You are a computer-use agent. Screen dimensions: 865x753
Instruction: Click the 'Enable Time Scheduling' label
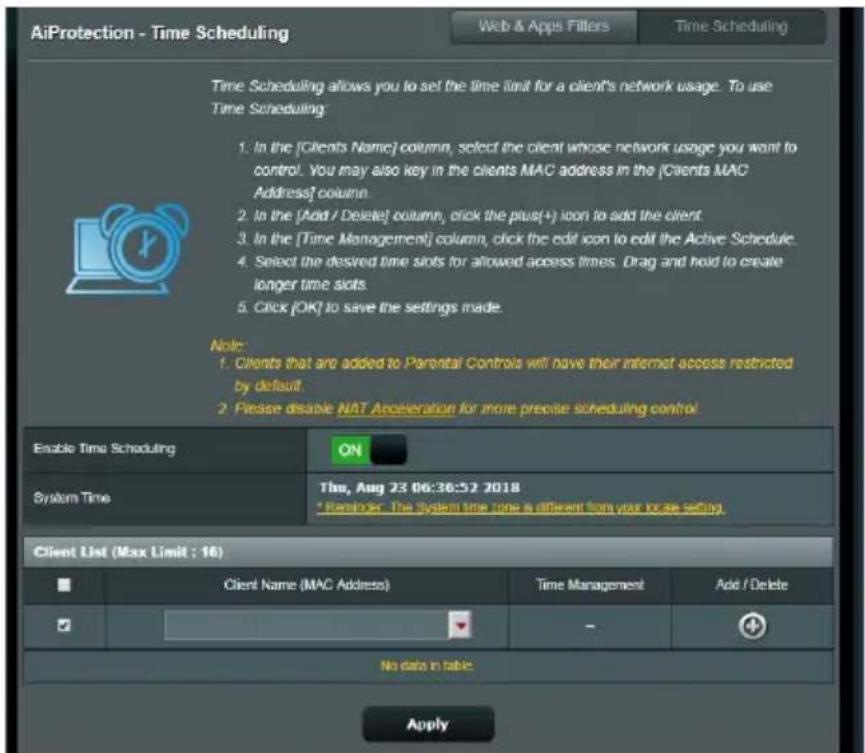(104, 448)
